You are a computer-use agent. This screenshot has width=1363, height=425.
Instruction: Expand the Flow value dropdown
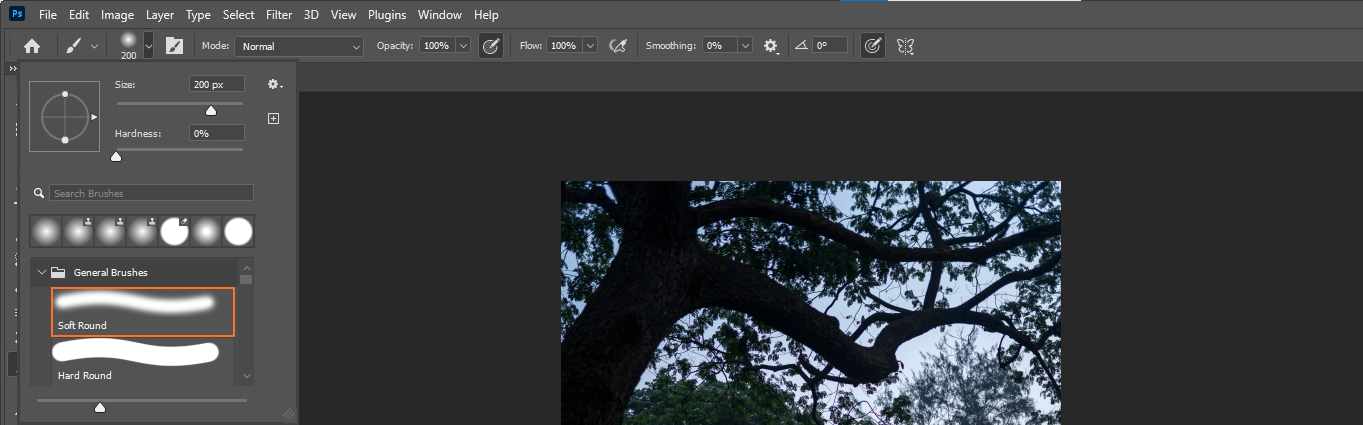(x=589, y=46)
